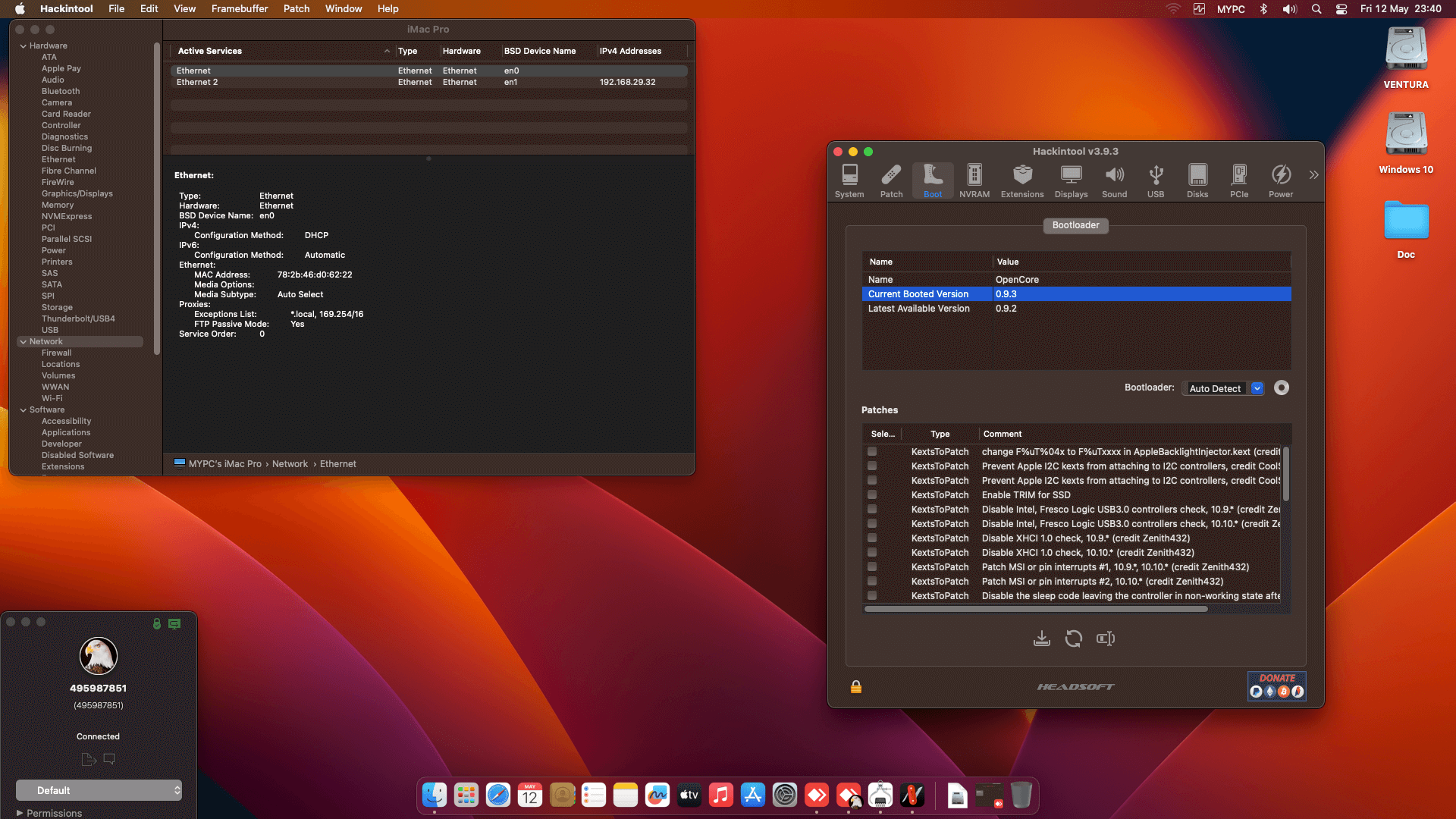
Task: Open the Default dropdown in remote panel
Action: [99, 790]
